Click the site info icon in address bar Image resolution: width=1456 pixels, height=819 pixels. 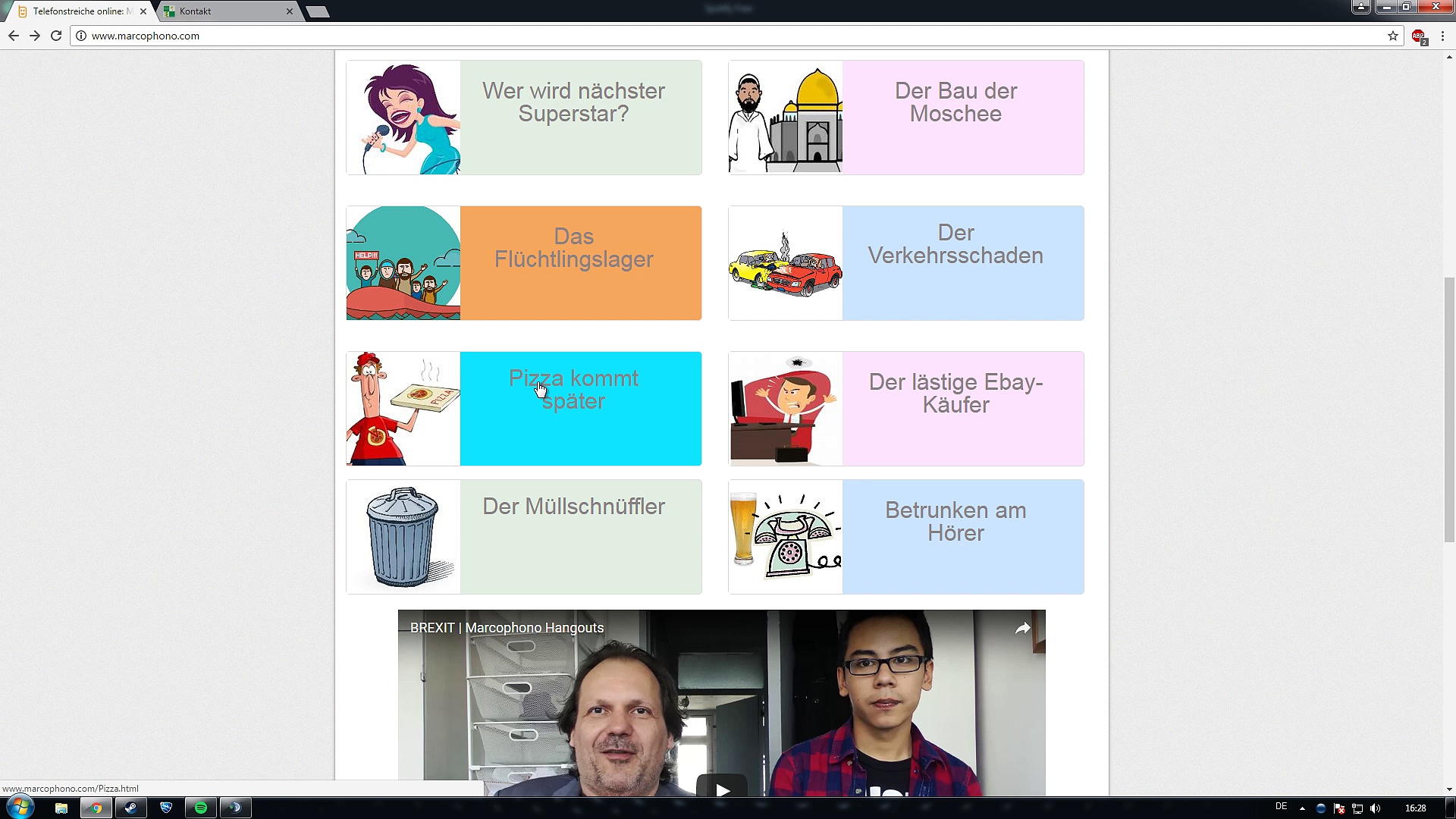(x=81, y=36)
